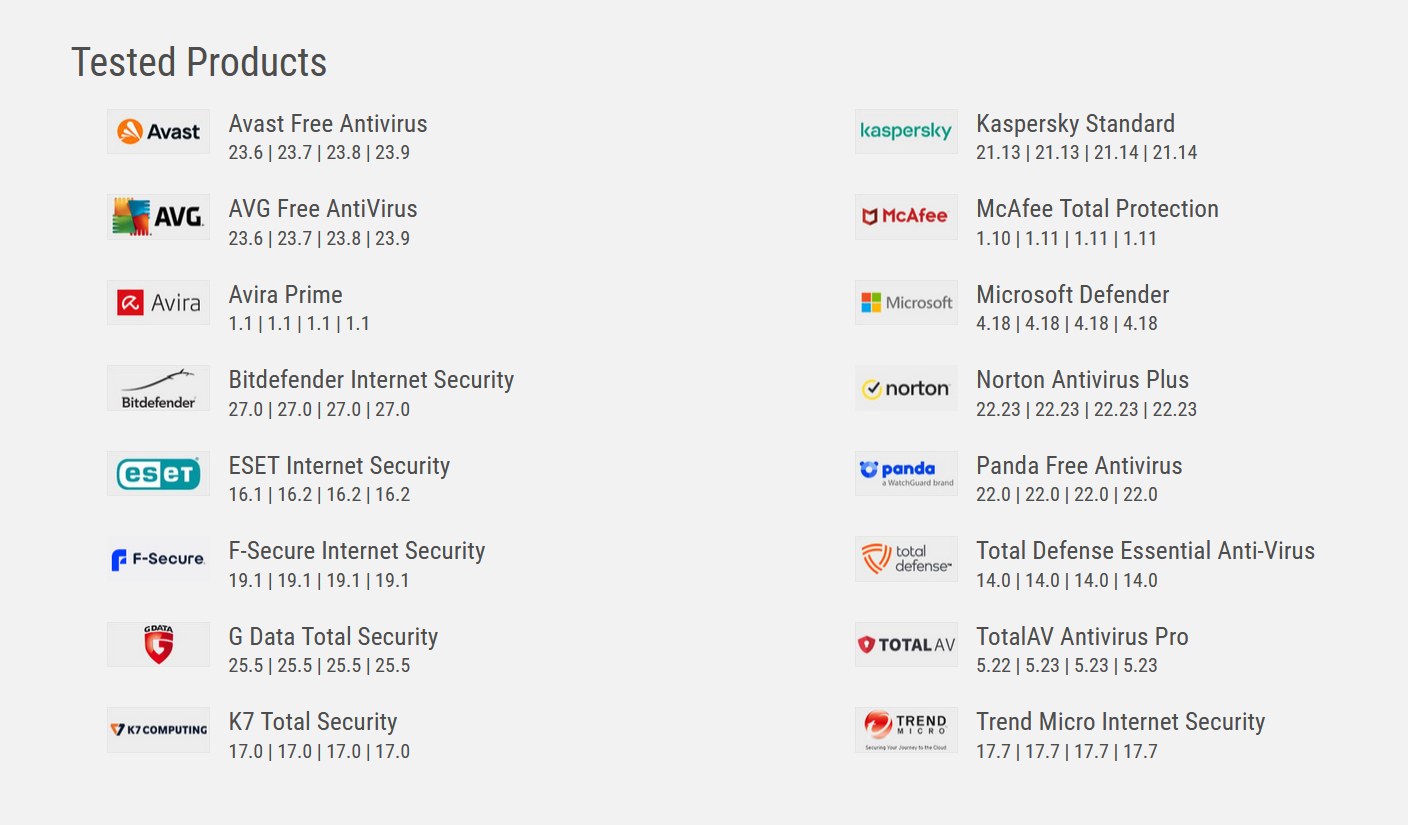Select the AVG logo image
Screen dimensions: 1408x825
click(159, 217)
